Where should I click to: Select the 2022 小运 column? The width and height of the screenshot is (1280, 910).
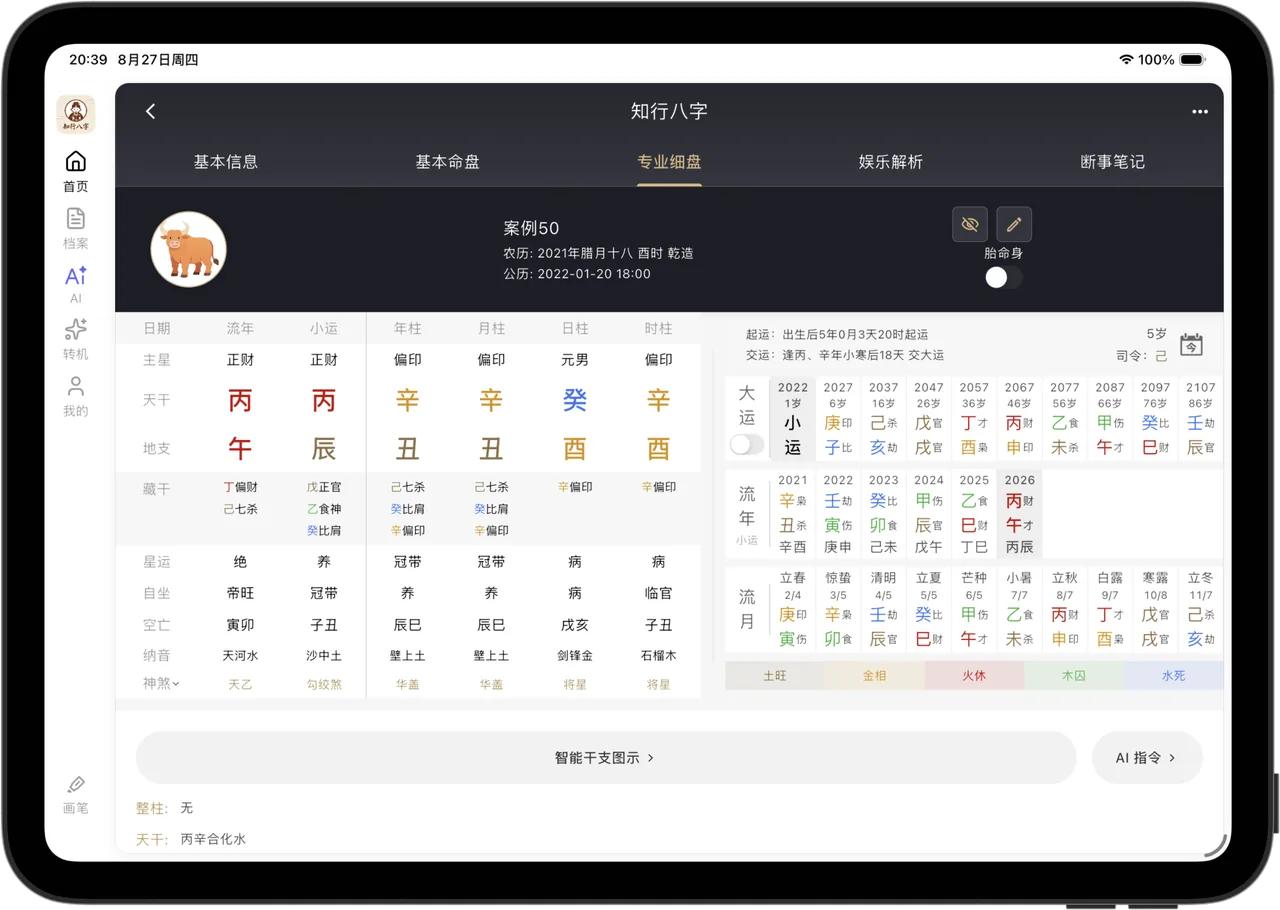pos(793,419)
